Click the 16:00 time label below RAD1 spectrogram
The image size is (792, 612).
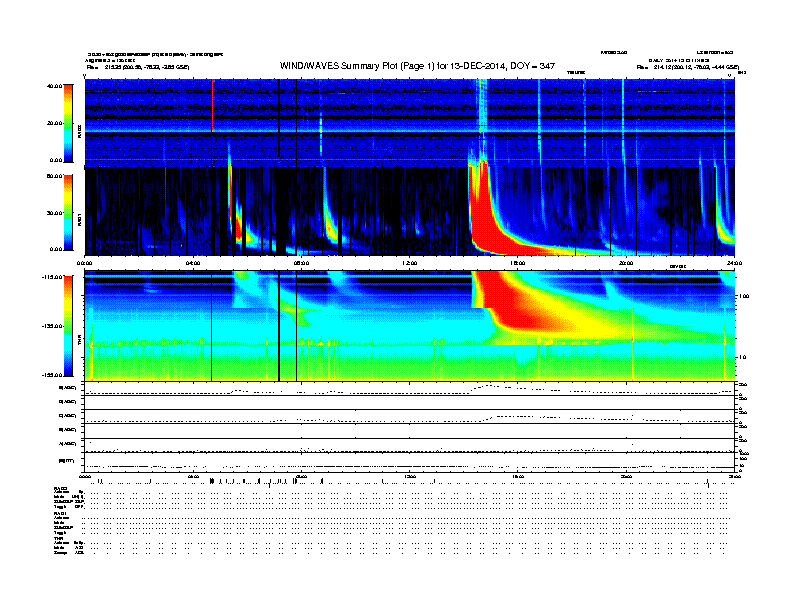(518, 263)
